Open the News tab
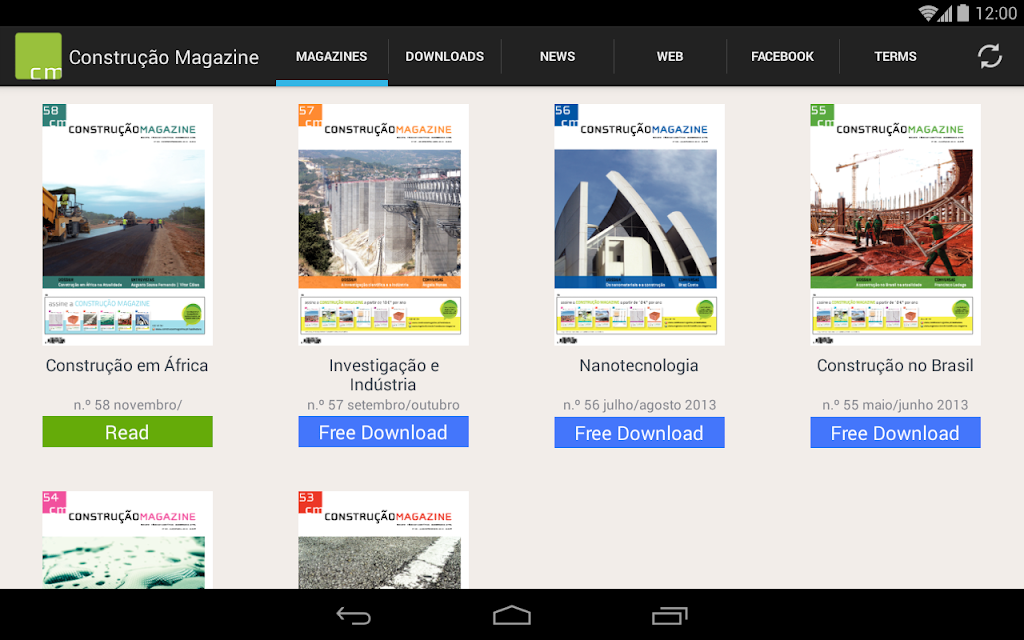The image size is (1024, 640). coord(558,57)
